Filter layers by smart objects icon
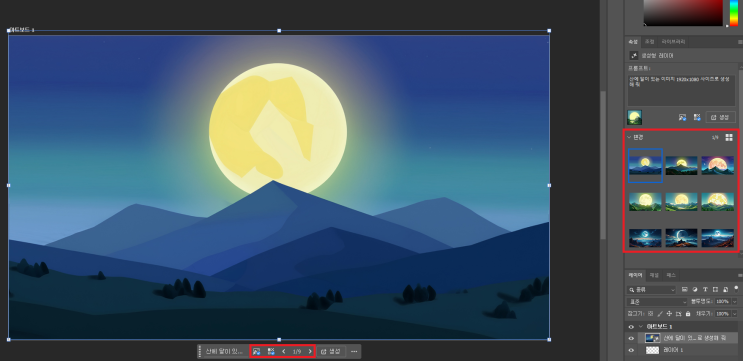This screenshot has width=743, height=361. coord(725,289)
